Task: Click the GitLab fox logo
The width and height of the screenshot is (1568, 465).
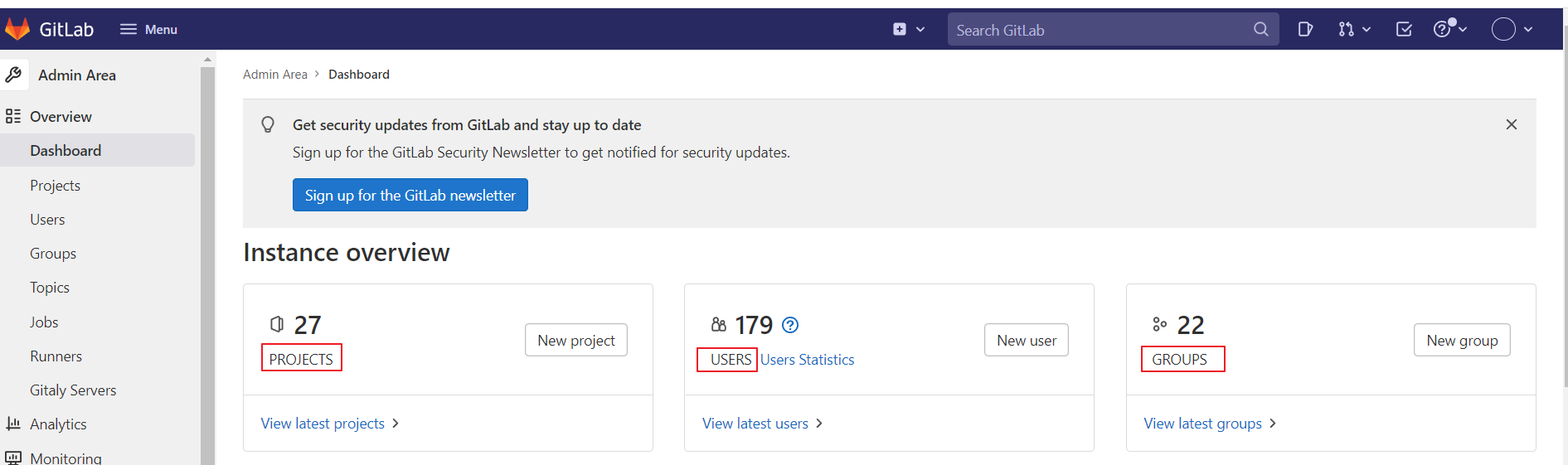Action: click(17, 29)
